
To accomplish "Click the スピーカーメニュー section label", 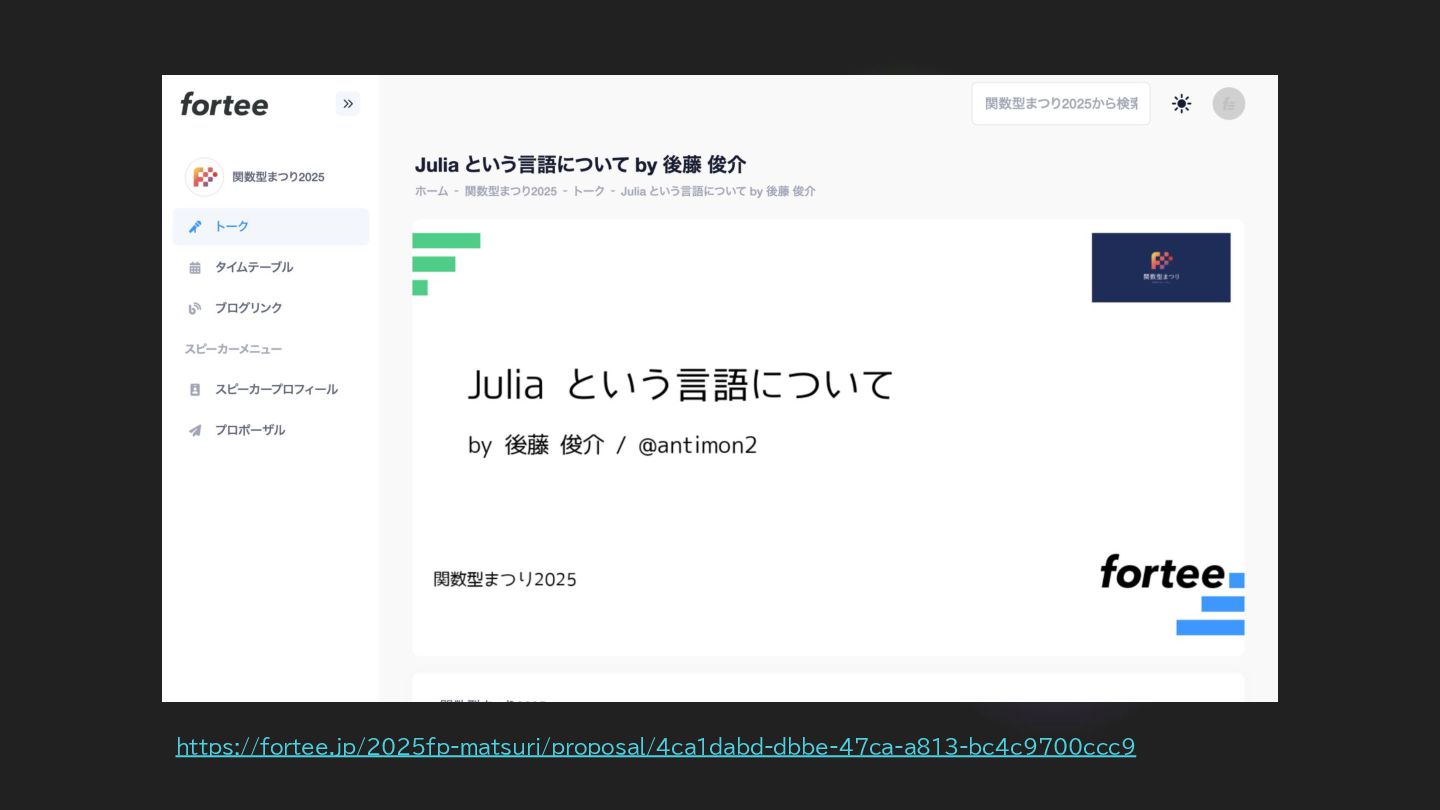I will 233,349.
